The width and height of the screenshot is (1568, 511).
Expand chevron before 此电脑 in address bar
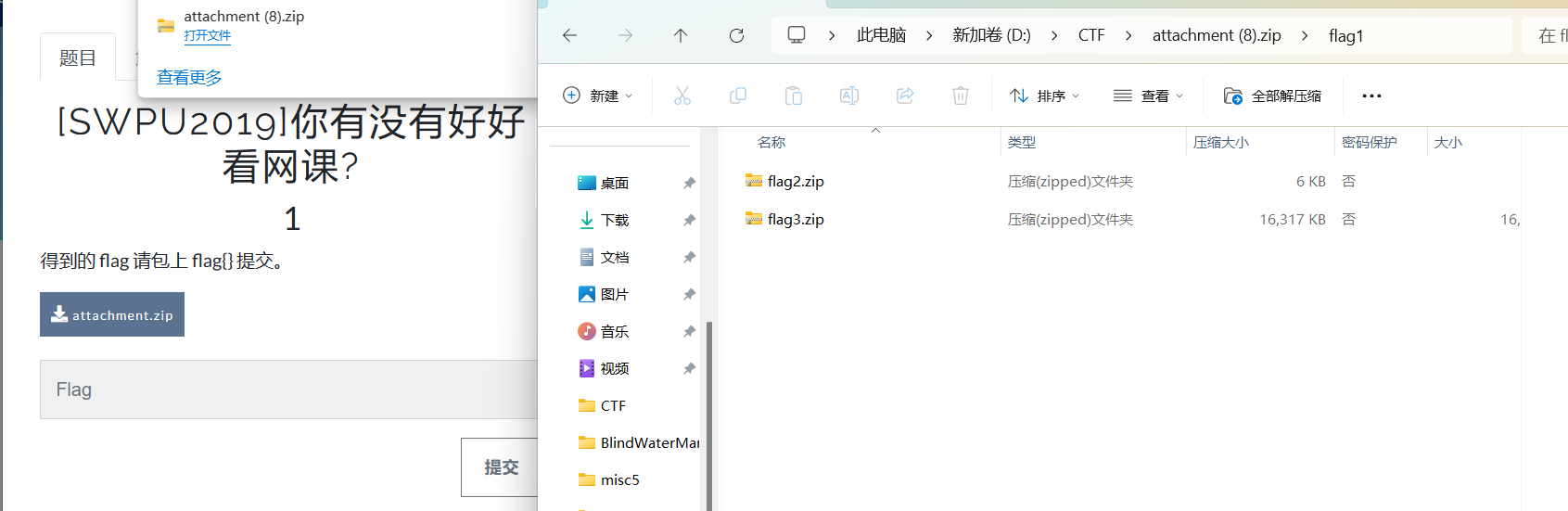(x=832, y=35)
